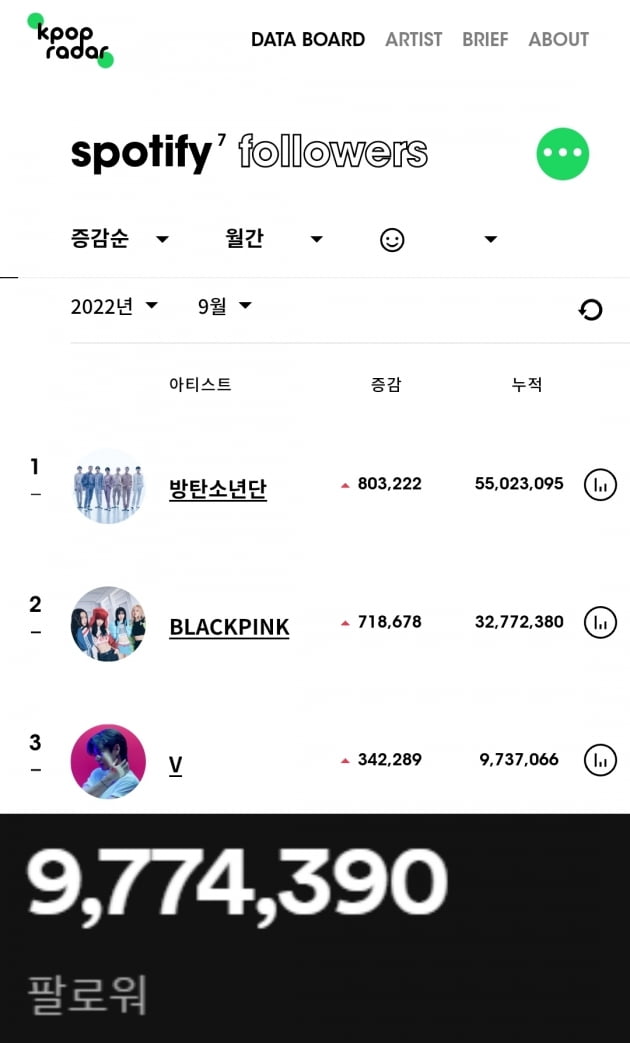Click the smiley face filter icon
The height and width of the screenshot is (1043, 630).
[392, 240]
